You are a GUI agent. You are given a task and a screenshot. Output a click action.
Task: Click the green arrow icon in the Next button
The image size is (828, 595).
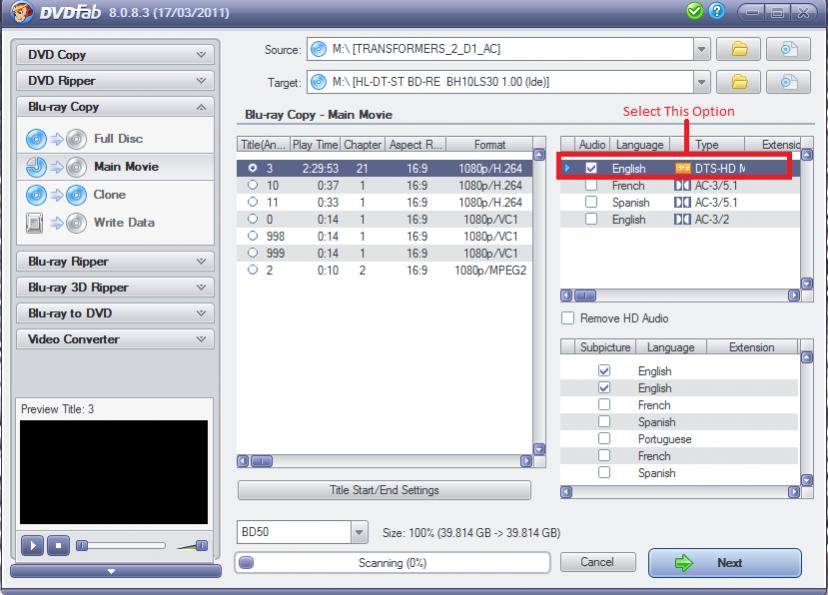click(x=684, y=563)
